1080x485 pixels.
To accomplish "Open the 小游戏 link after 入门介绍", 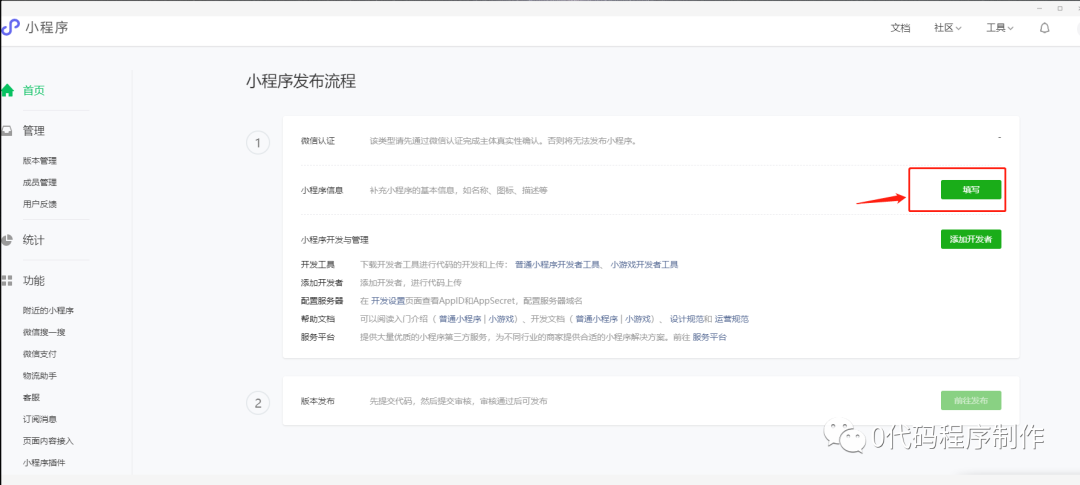I will 502,319.
